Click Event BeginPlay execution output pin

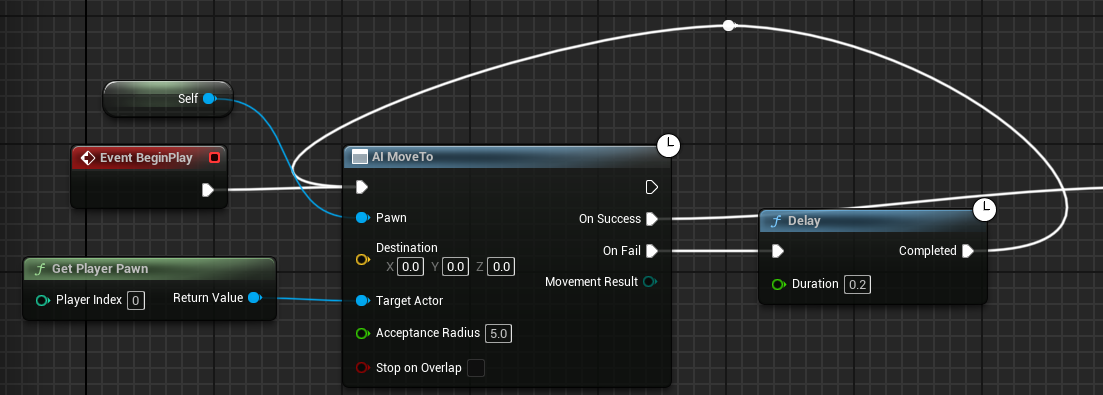click(208, 190)
